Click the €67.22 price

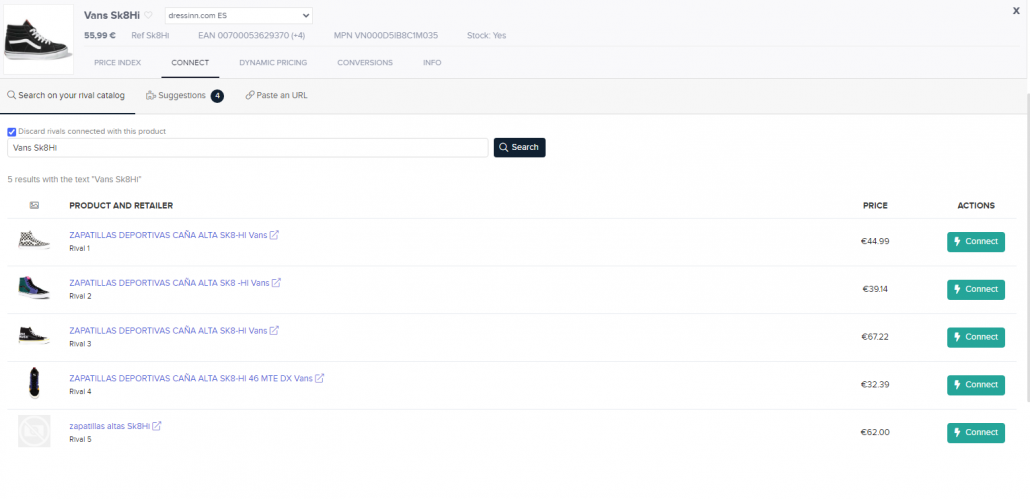pos(875,337)
